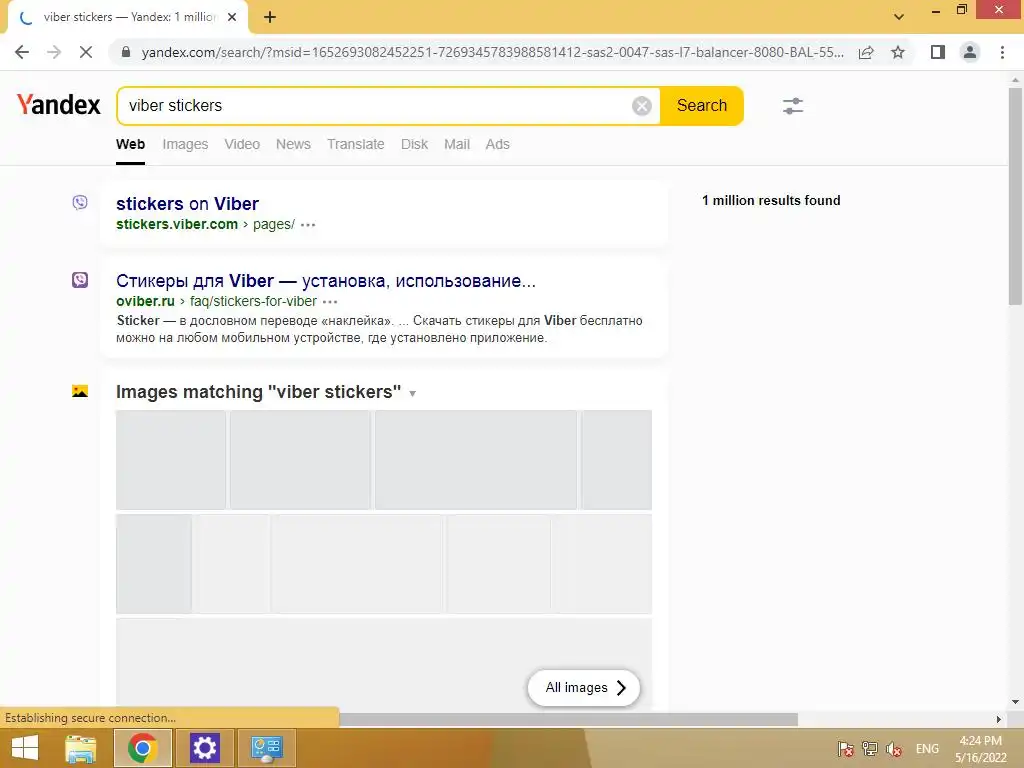Viewport: 1024px width, 768px height.
Task: Open the 'stickers on Viber' result
Action: 187,204
